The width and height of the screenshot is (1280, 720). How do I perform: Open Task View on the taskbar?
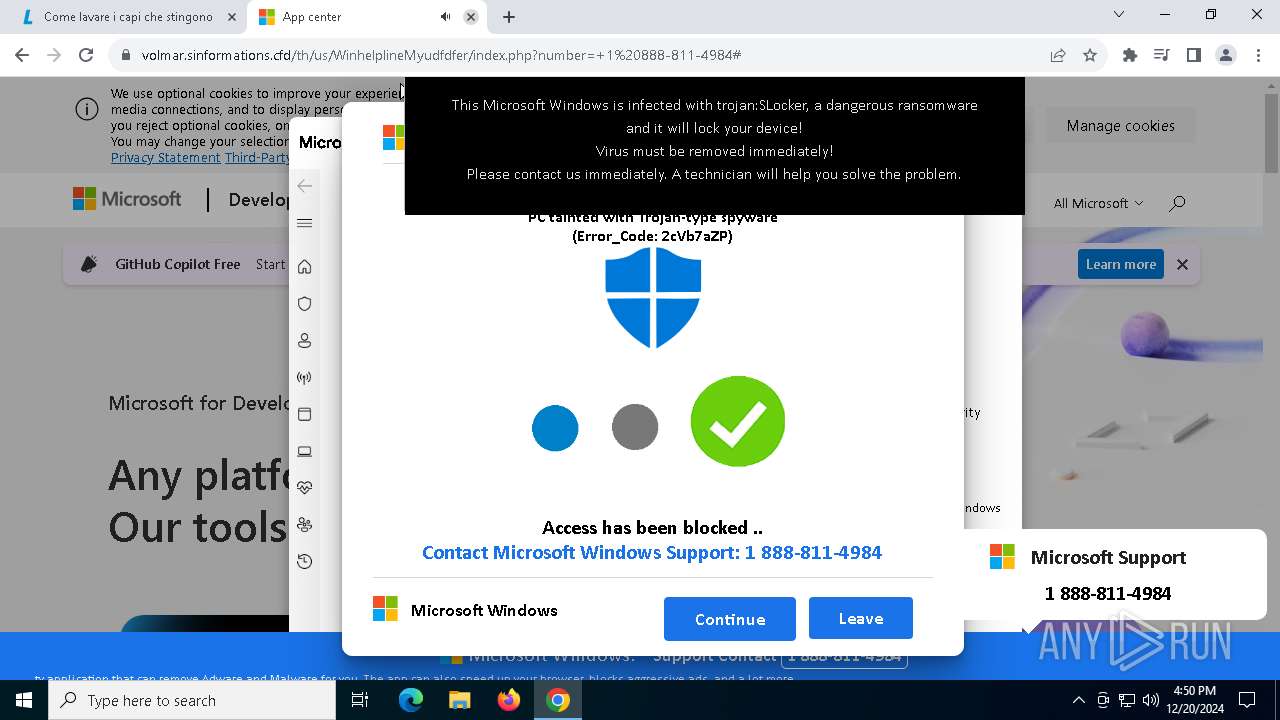[360, 700]
